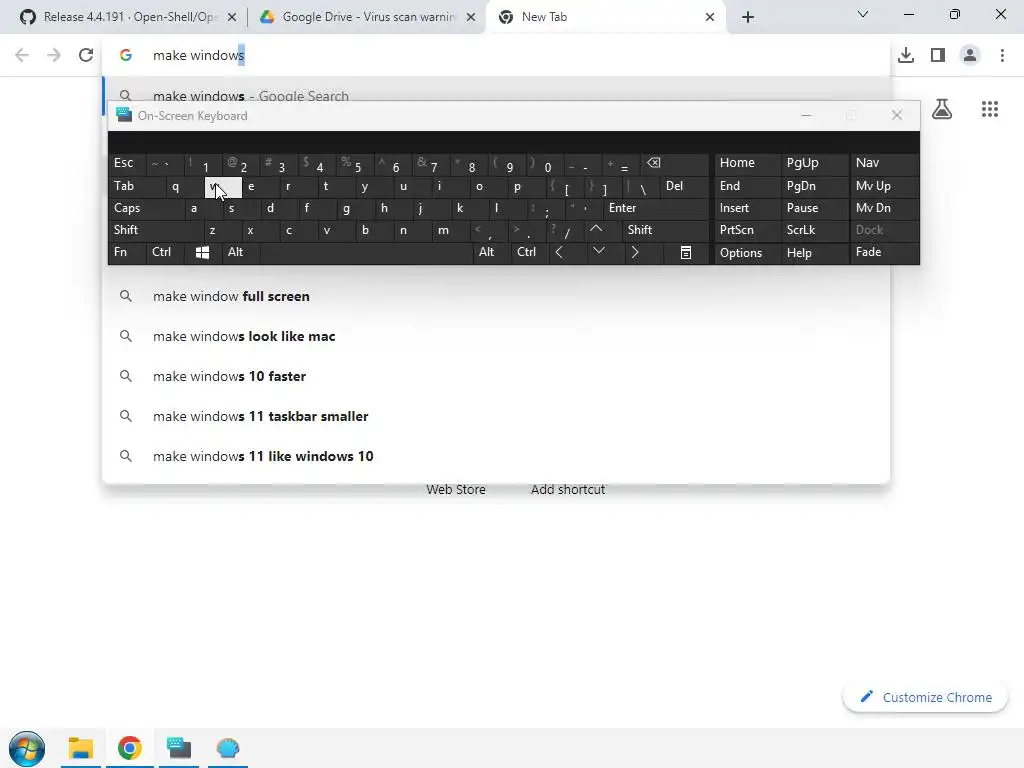Click the Mv Up key on keyboard
This screenshot has height=768, width=1024.
(884, 186)
